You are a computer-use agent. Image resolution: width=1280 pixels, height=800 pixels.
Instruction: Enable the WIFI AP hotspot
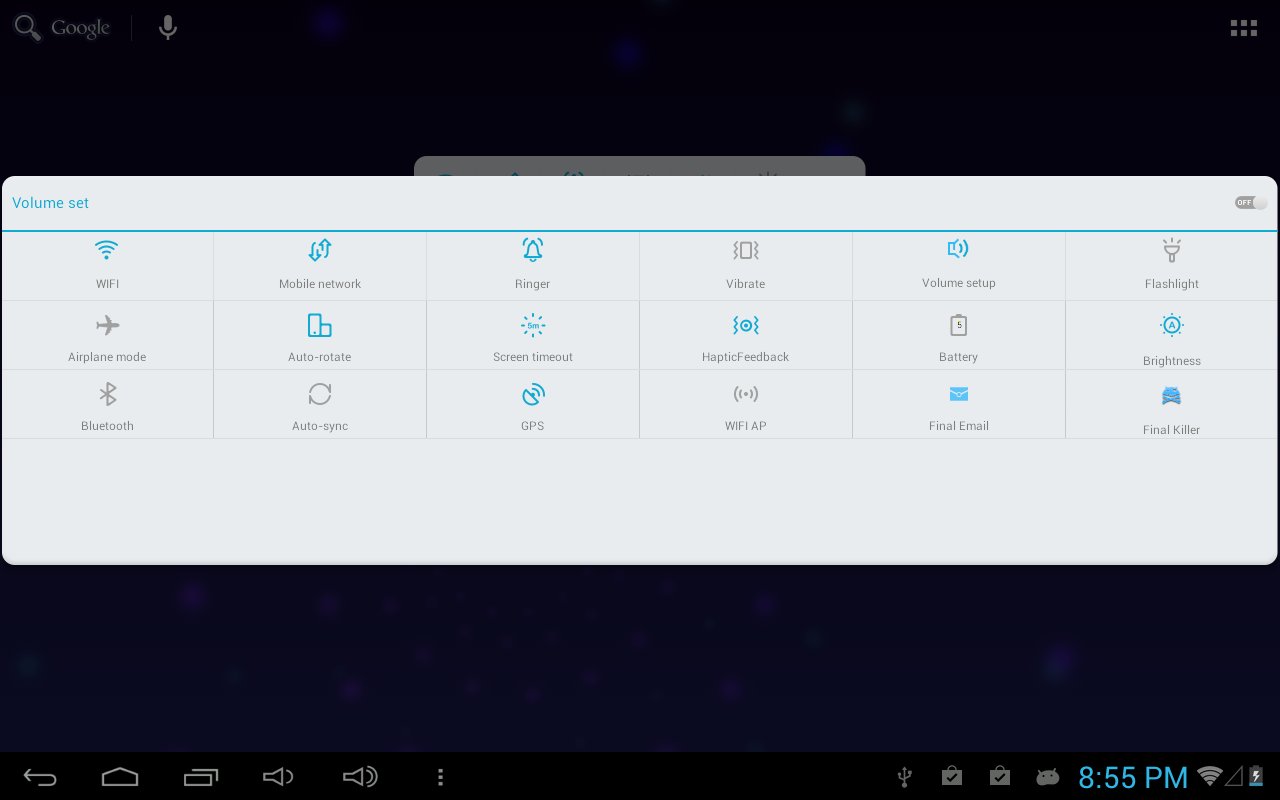pyautogui.click(x=746, y=405)
